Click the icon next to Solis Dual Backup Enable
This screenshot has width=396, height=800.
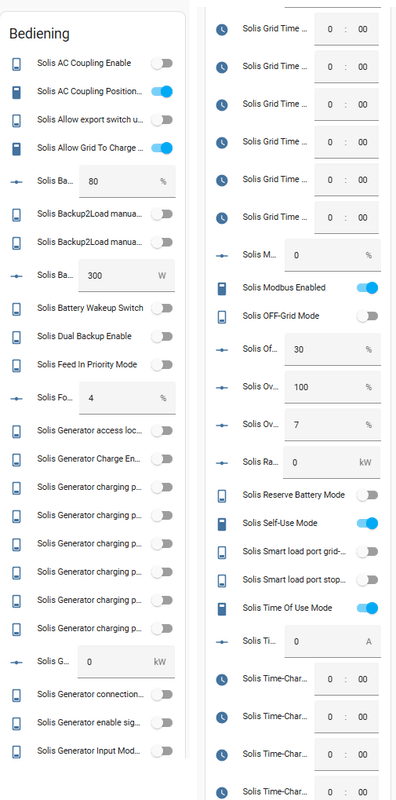tap(17, 337)
